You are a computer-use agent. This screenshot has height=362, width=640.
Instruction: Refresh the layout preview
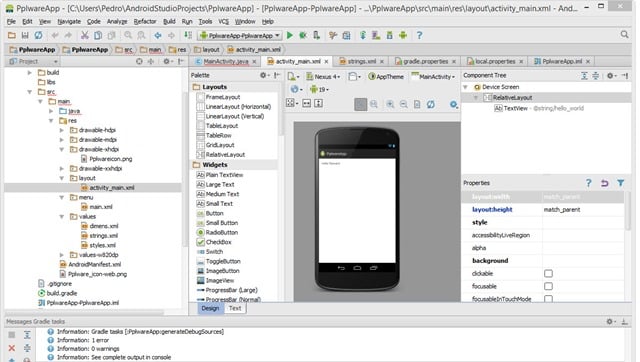click(431, 104)
